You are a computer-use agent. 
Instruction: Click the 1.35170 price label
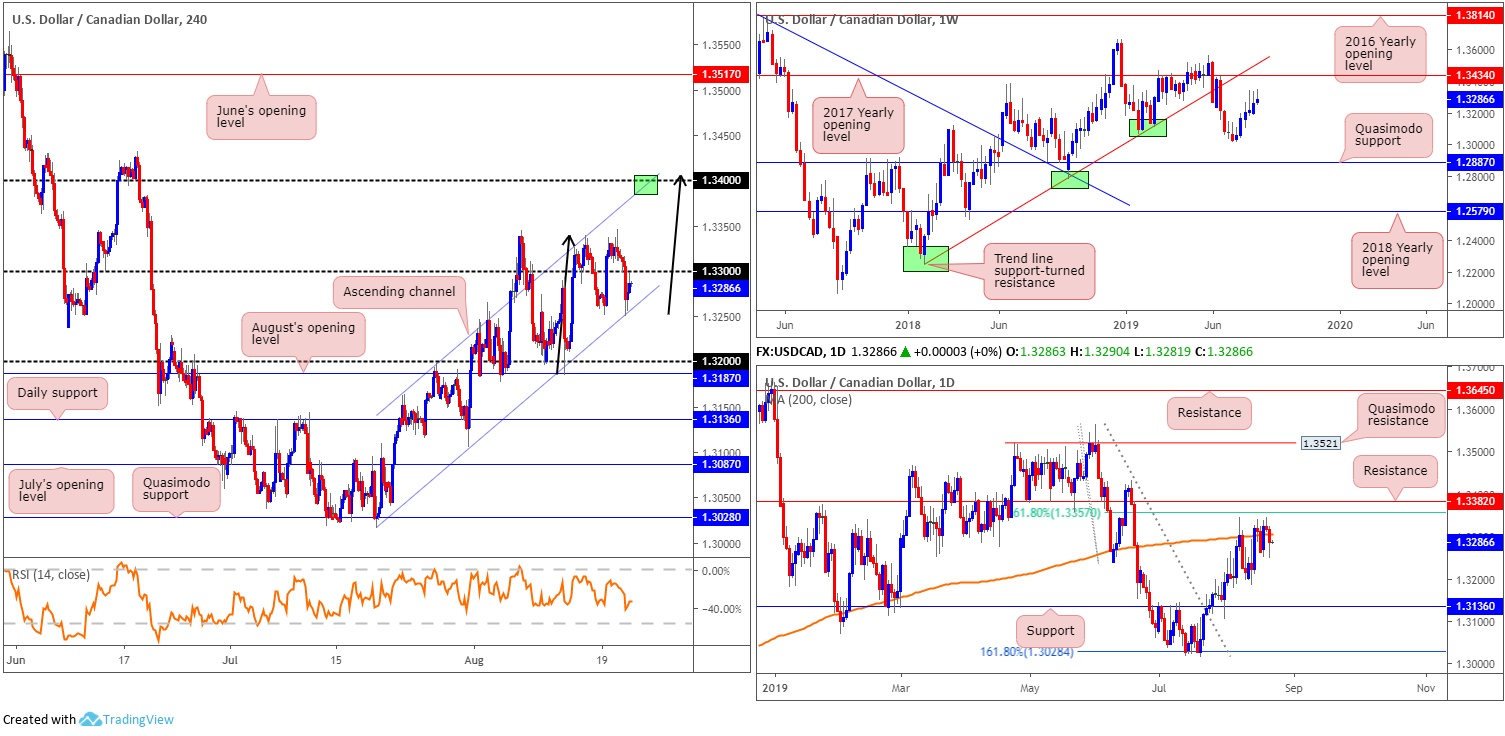(x=723, y=74)
